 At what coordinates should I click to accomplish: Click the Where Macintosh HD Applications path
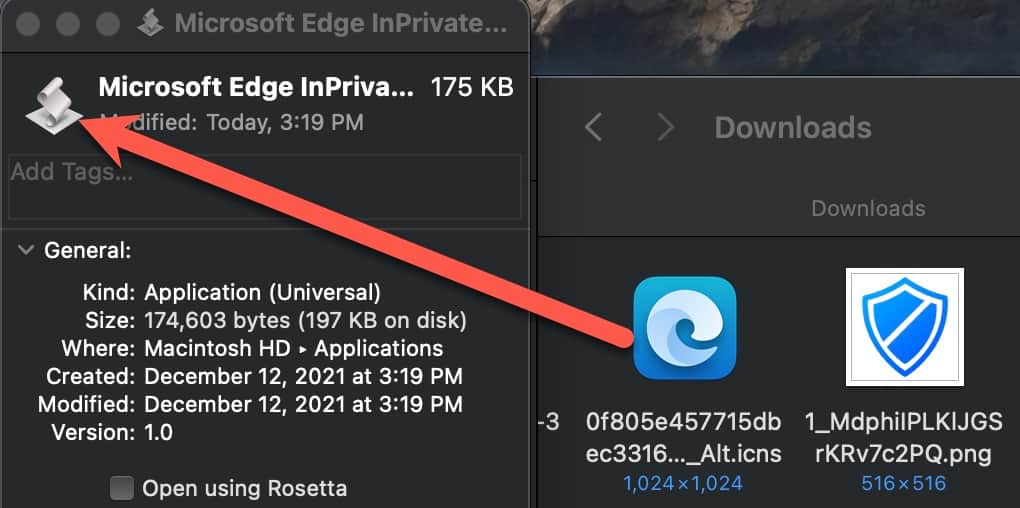click(x=293, y=348)
